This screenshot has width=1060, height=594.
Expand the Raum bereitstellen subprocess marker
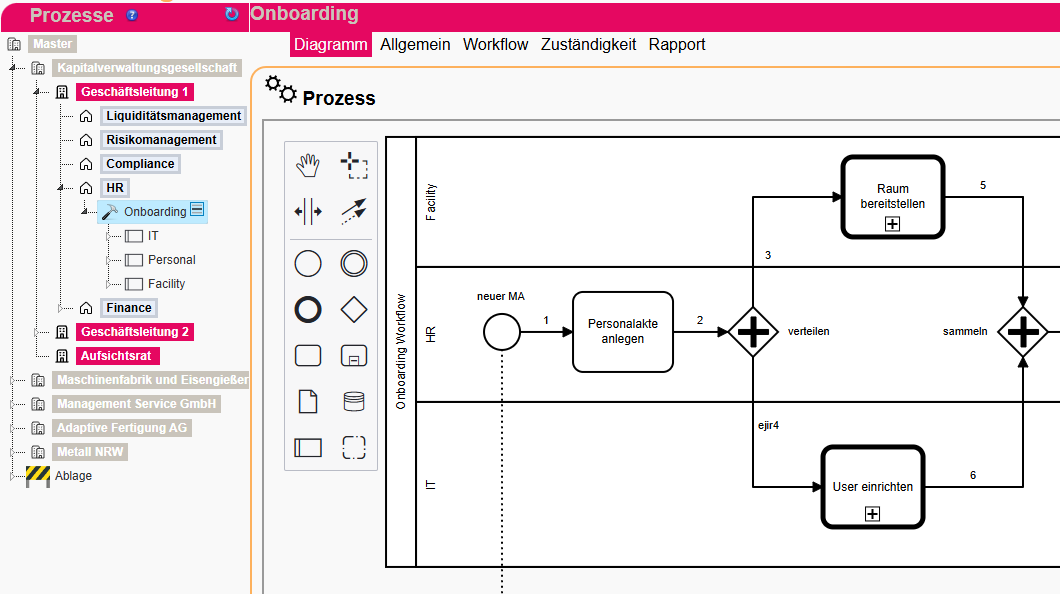coord(893,224)
